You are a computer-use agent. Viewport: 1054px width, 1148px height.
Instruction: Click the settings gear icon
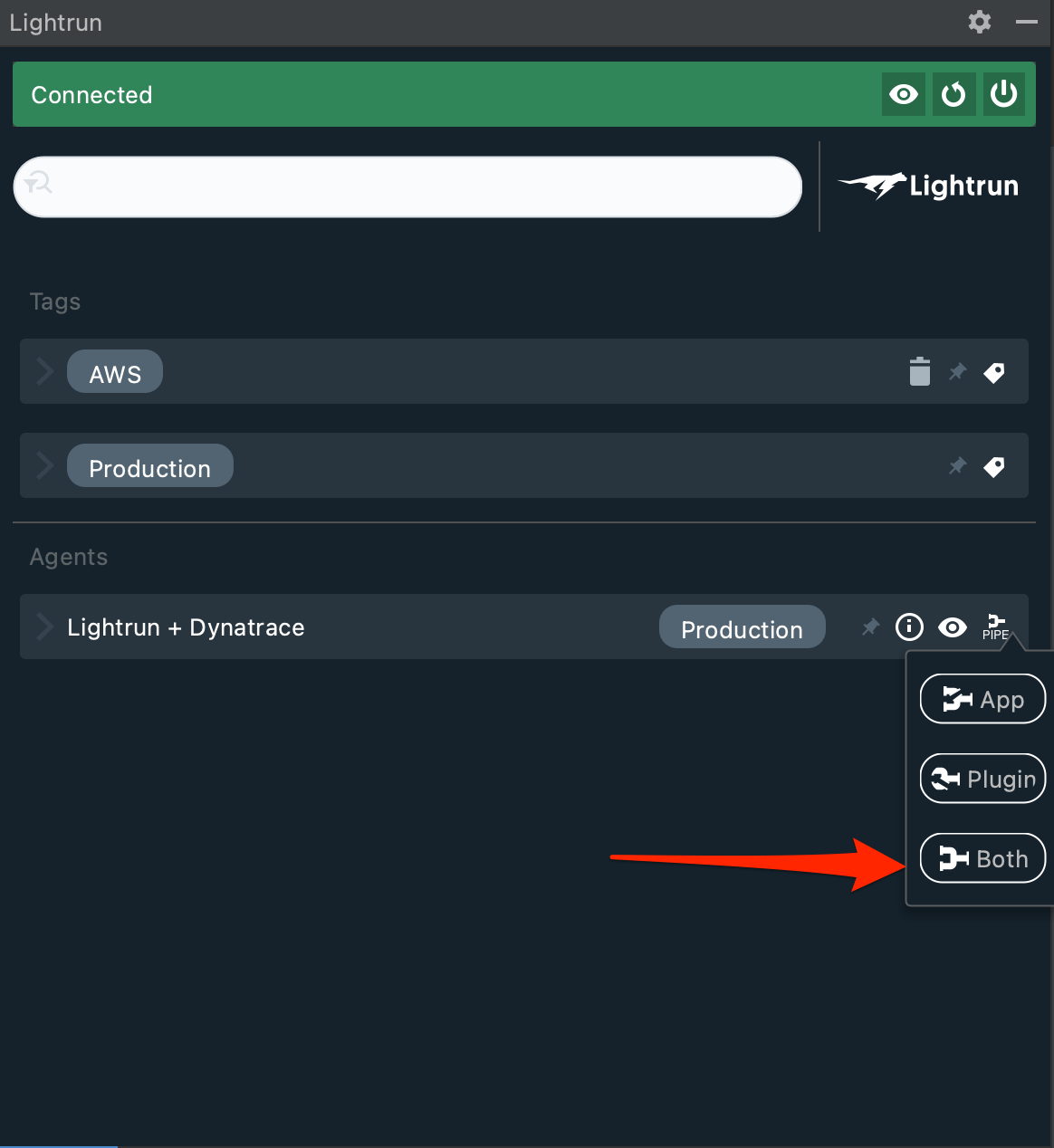[x=979, y=22]
